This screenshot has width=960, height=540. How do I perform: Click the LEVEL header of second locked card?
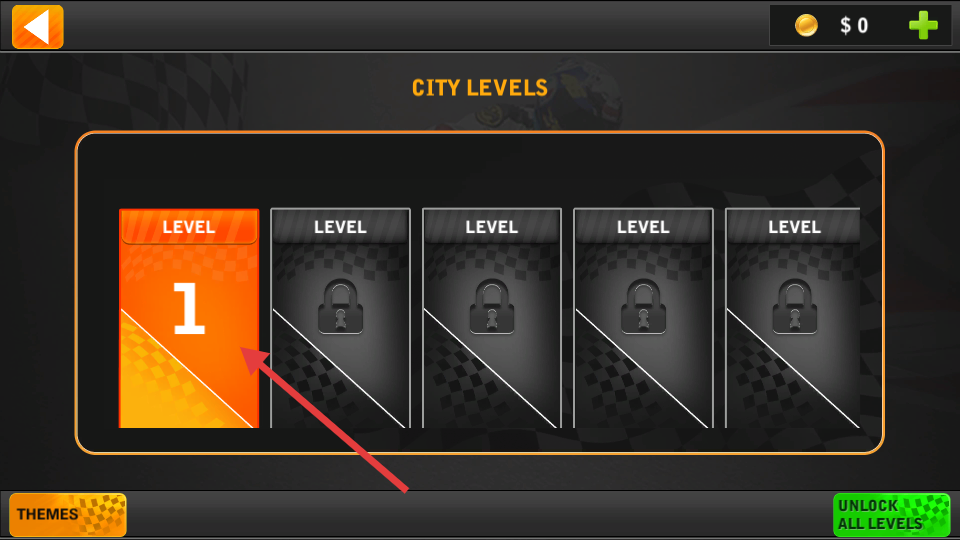pos(340,227)
